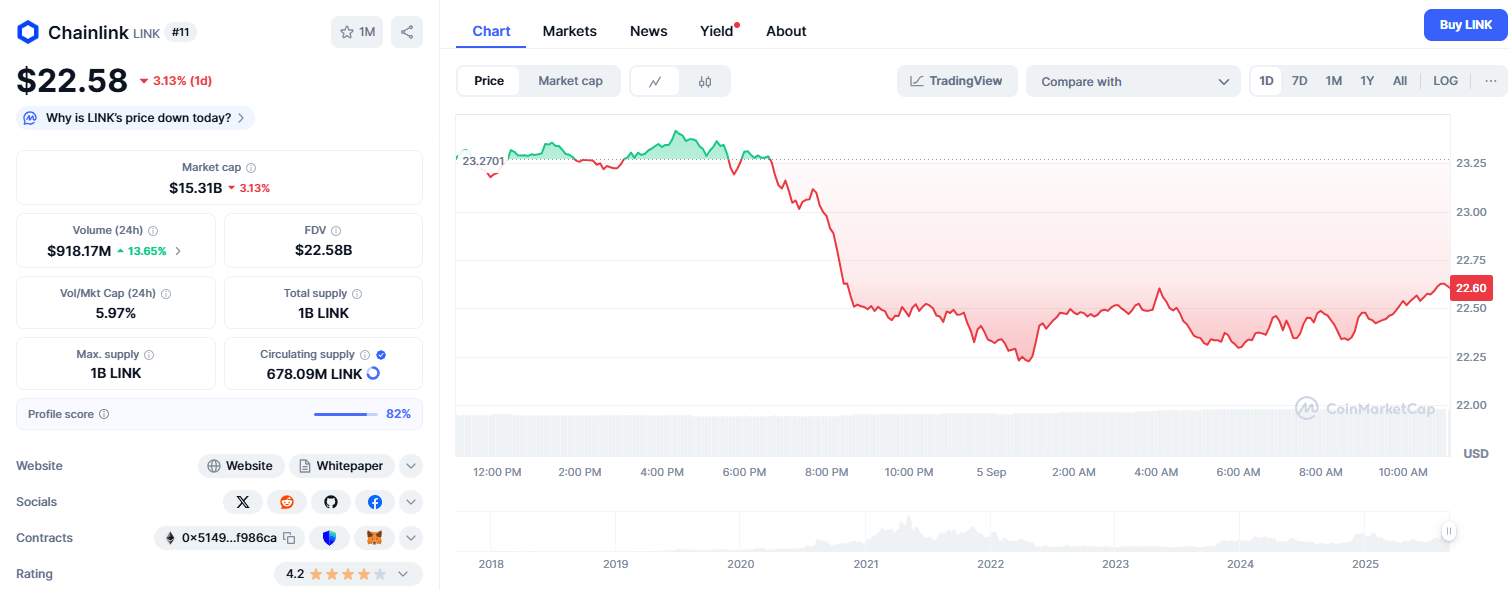Show Volume (24h) info icon
This screenshot has height=590, width=1510.
[153, 231]
